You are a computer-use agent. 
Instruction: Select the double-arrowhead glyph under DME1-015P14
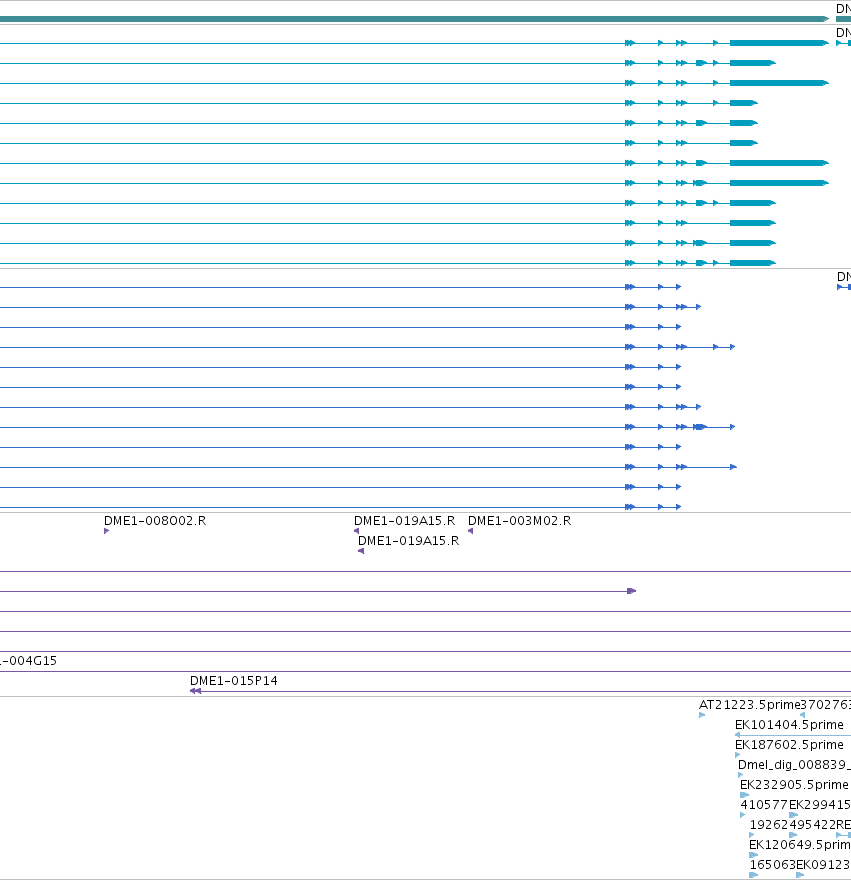195,691
